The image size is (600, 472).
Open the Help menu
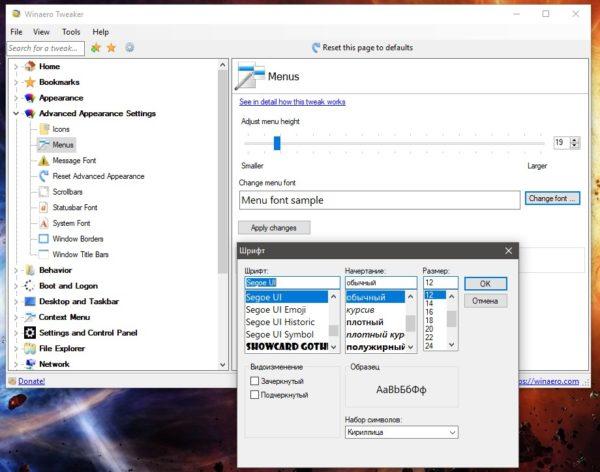click(x=101, y=32)
